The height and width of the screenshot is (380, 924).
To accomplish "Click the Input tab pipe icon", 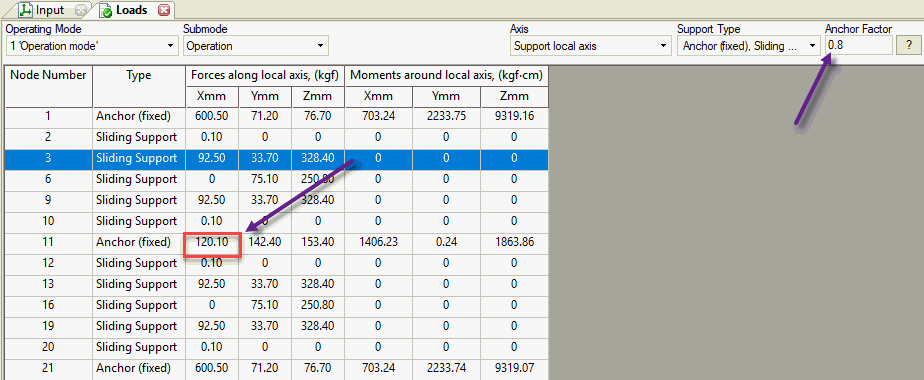I will pyautogui.click(x=25, y=10).
